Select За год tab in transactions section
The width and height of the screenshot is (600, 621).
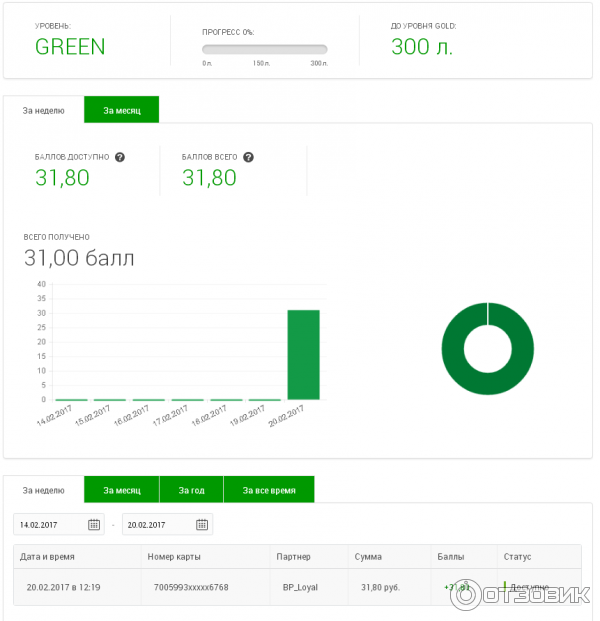pos(191,490)
